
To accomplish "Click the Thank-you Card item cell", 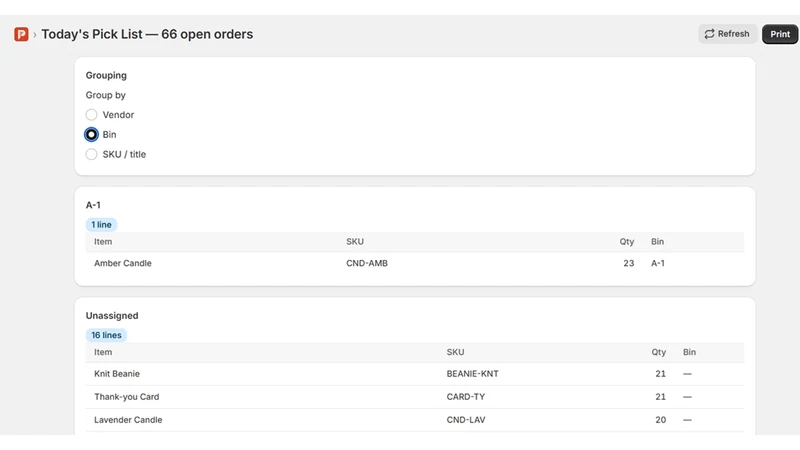I will point(127,397).
